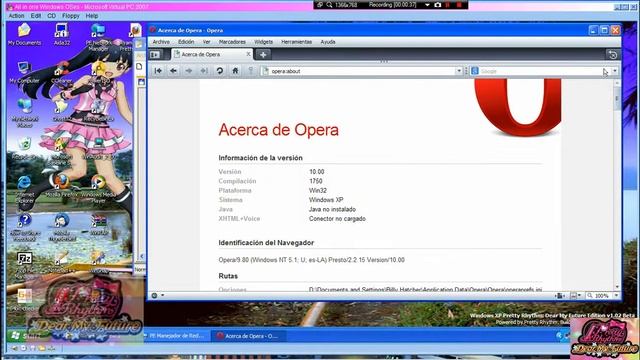Click the Windows XP system value
The height and width of the screenshot is (360, 640).
(x=326, y=200)
